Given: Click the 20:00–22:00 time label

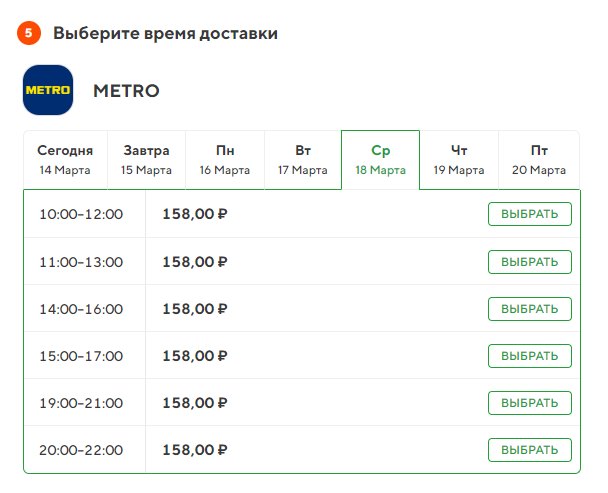Looking at the screenshot, I should pos(81,450).
